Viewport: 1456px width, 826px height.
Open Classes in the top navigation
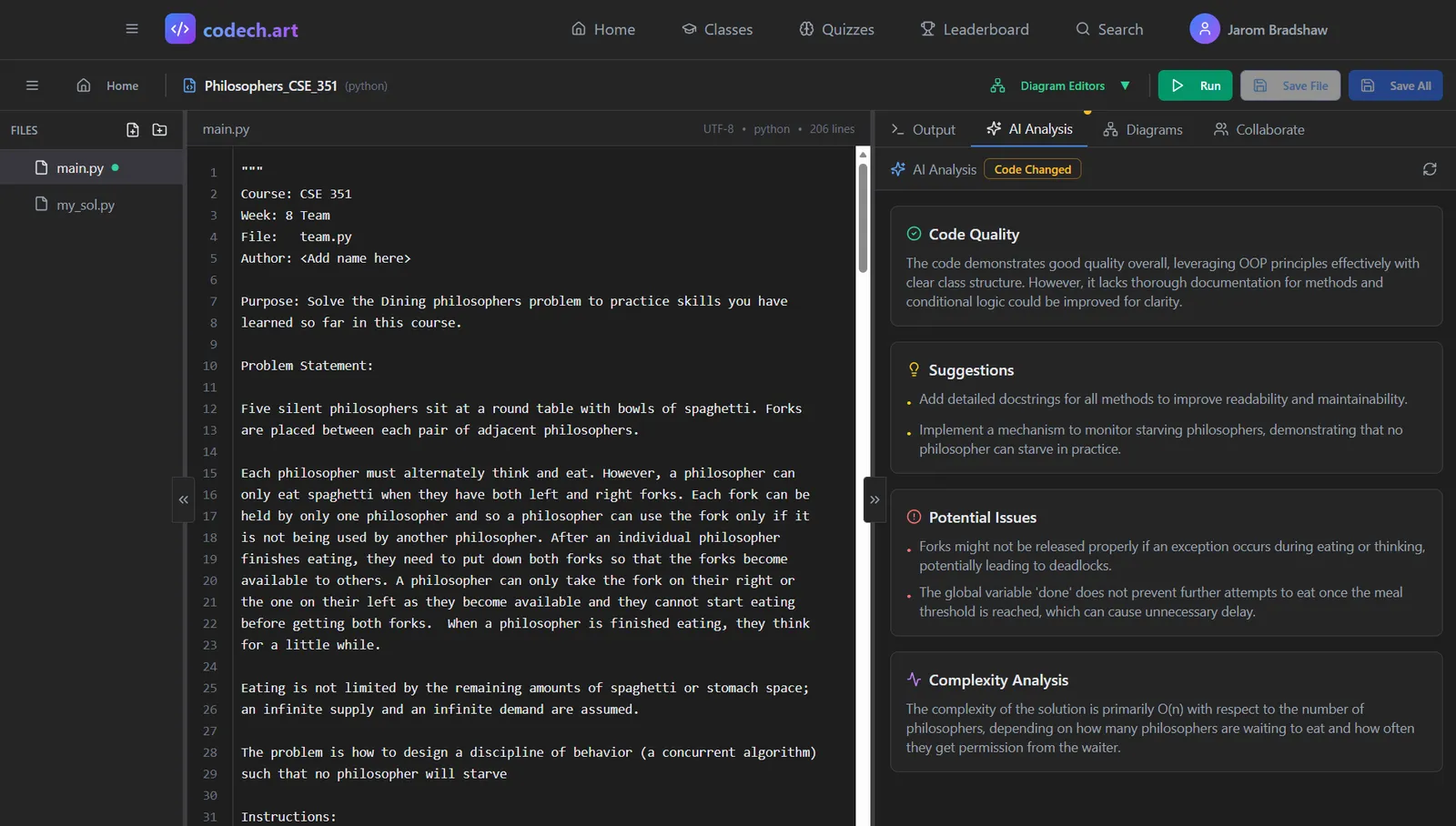[x=717, y=29]
